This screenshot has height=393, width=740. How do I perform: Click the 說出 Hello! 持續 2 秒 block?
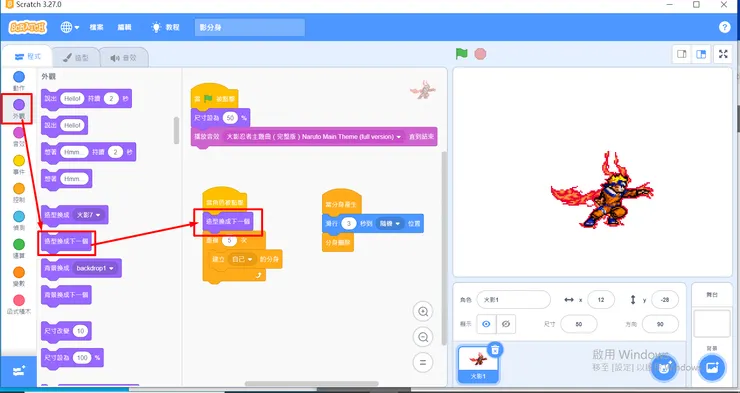(86, 99)
